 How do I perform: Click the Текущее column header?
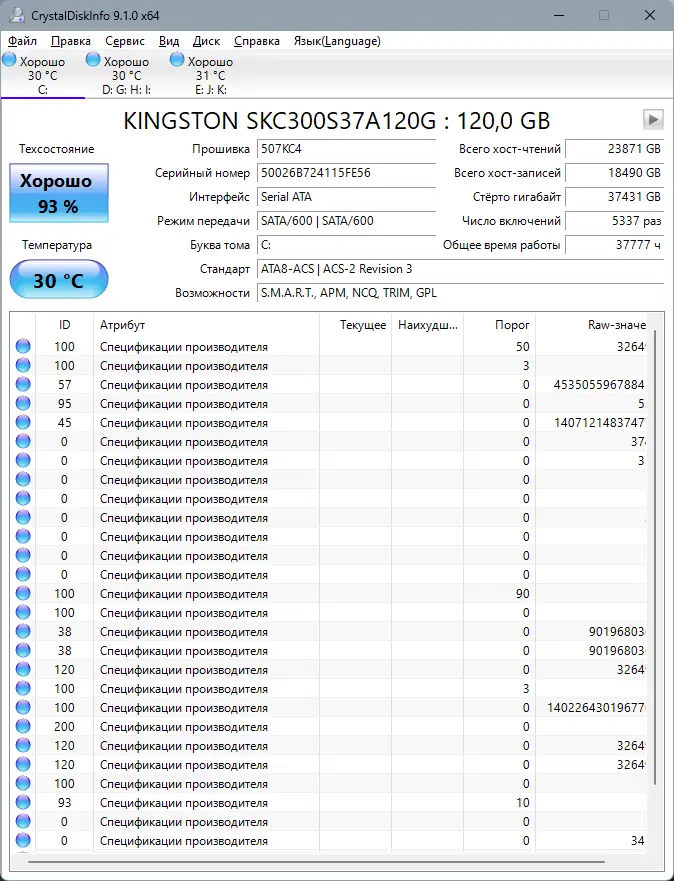355,325
